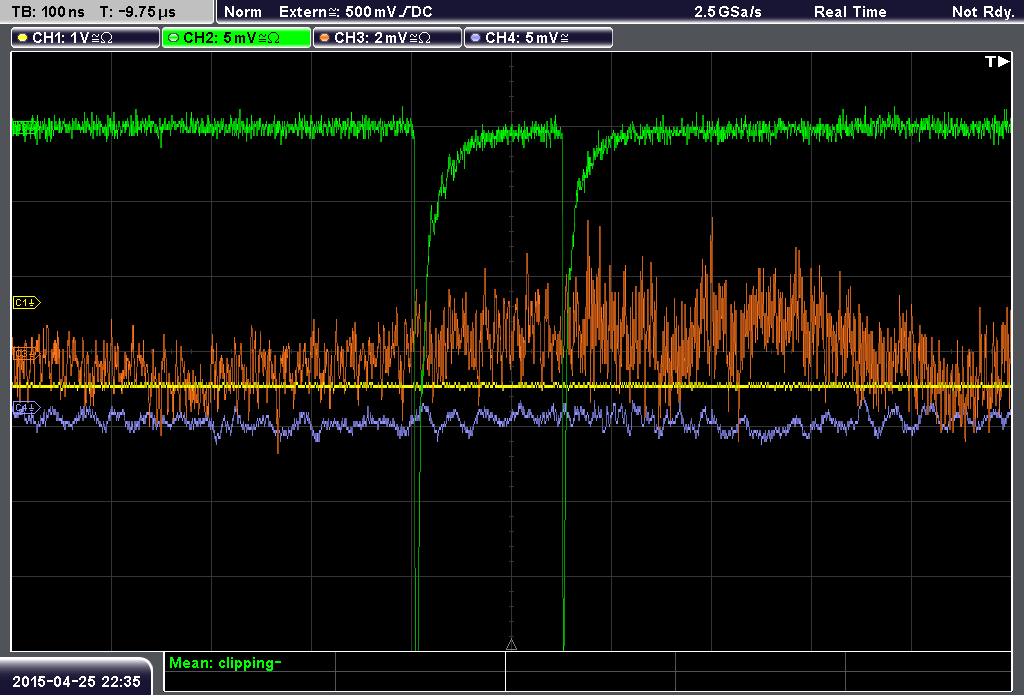The image size is (1024, 695).
Task: Click the 2.5 GSa/s sample rate readout
Action: (728, 12)
